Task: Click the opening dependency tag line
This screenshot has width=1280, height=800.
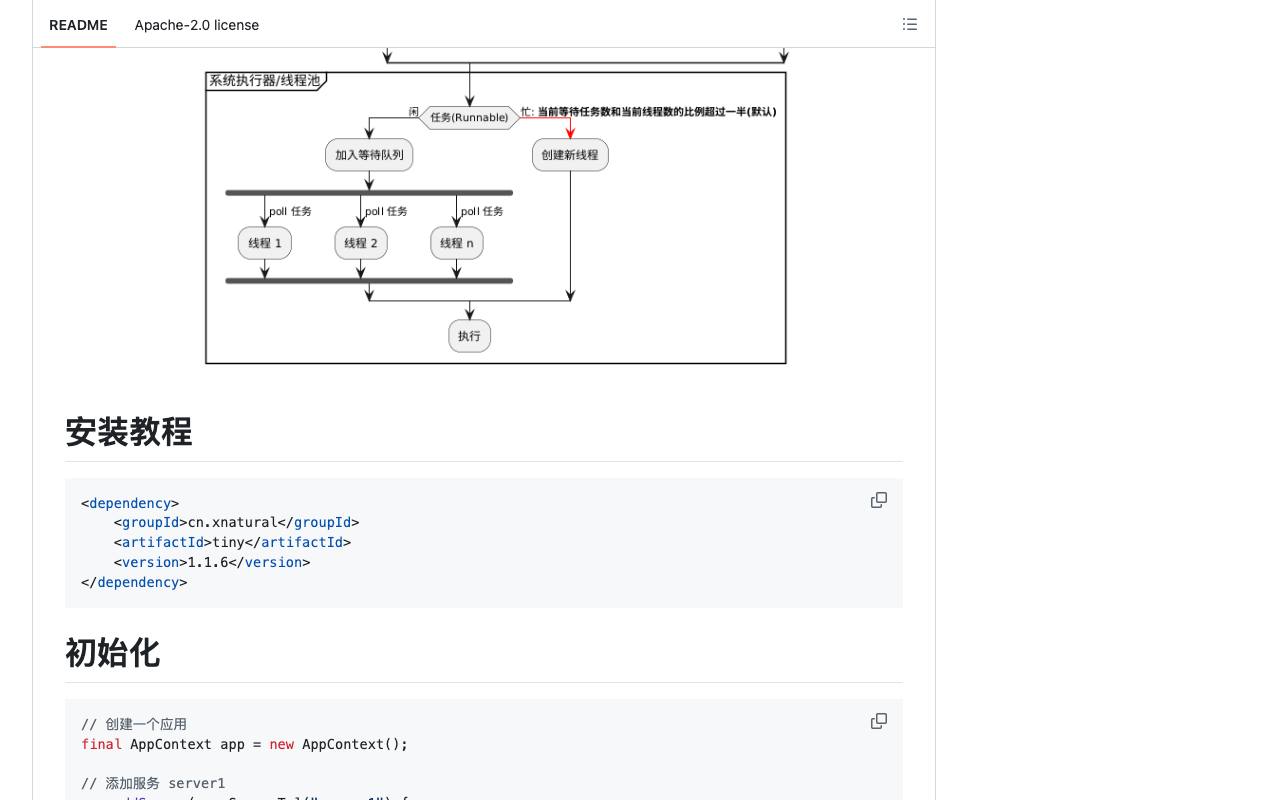Action: coord(130,503)
